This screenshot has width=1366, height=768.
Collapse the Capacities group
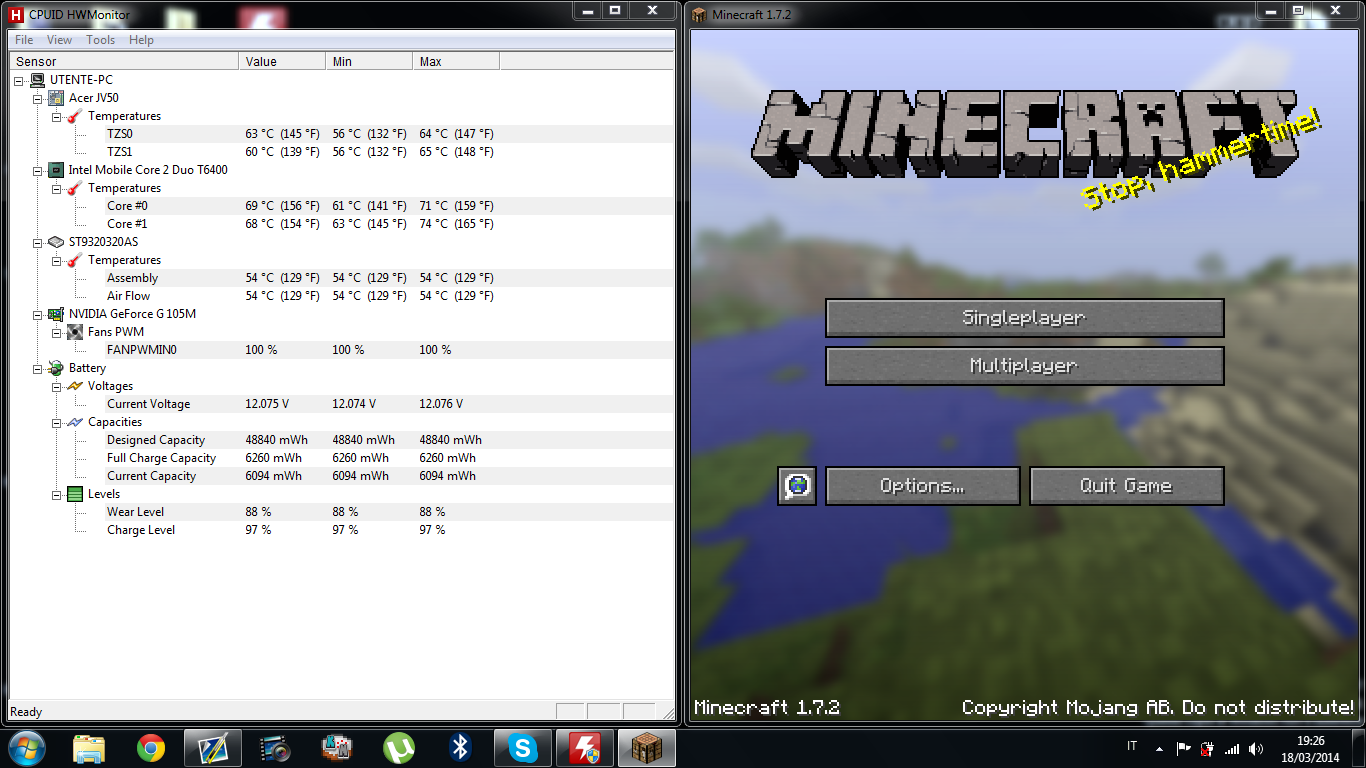click(57, 422)
